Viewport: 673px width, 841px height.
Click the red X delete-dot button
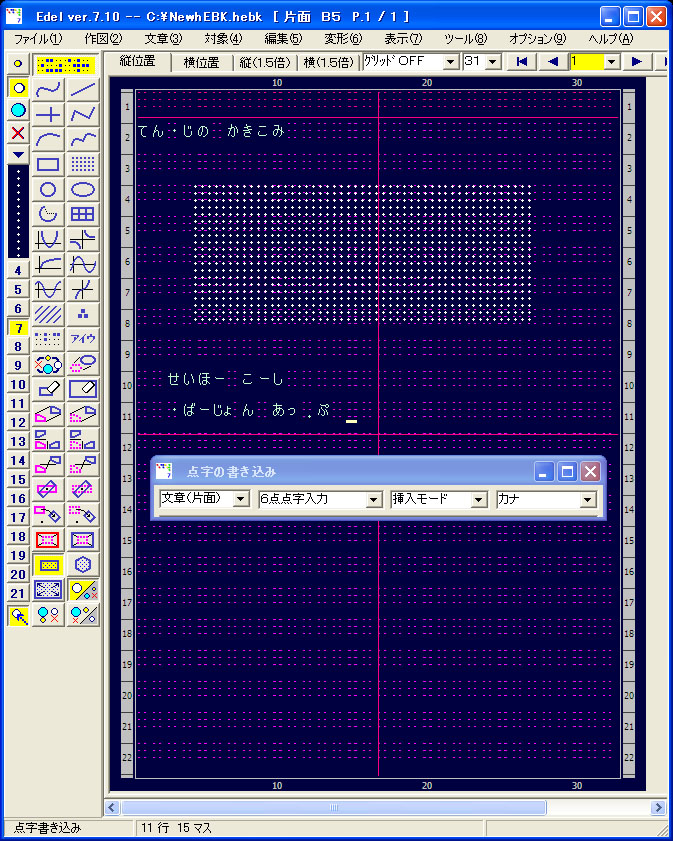pos(17,132)
